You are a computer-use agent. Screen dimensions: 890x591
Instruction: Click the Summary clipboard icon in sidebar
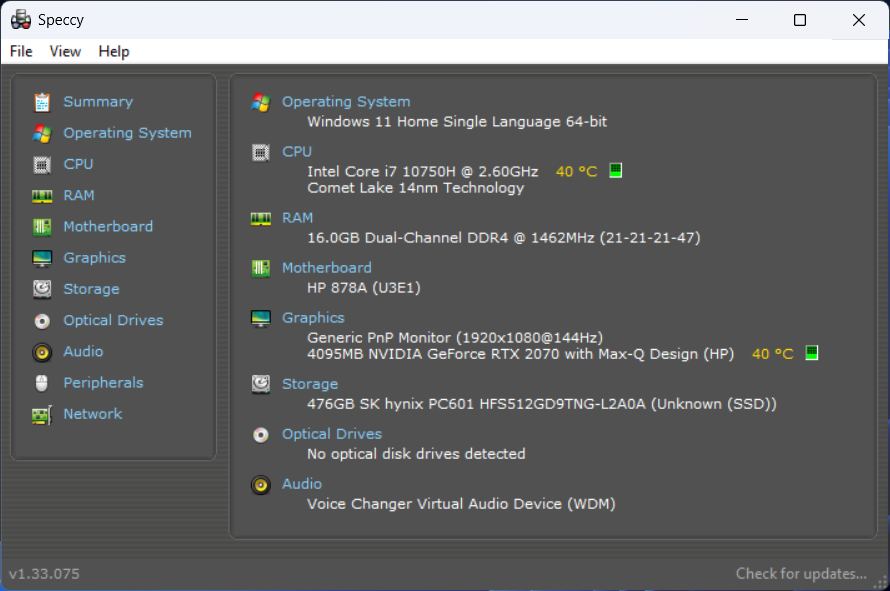point(42,102)
